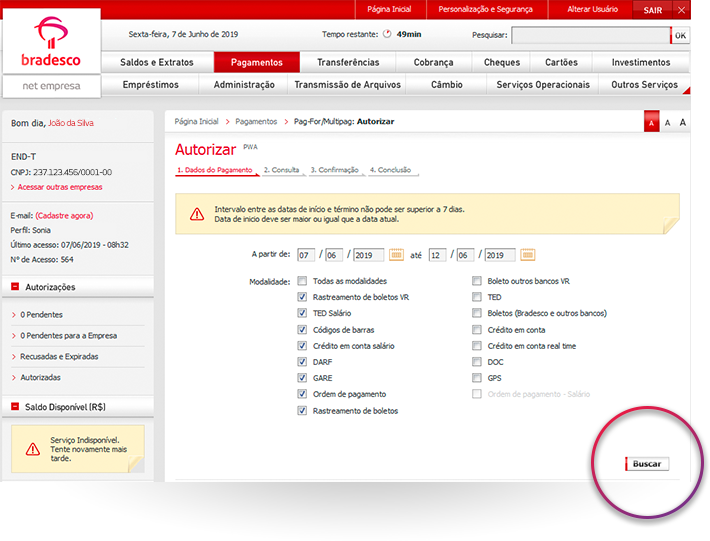Open the end date calendar picker
The width and height of the screenshot is (710, 541).
[x=528, y=255]
